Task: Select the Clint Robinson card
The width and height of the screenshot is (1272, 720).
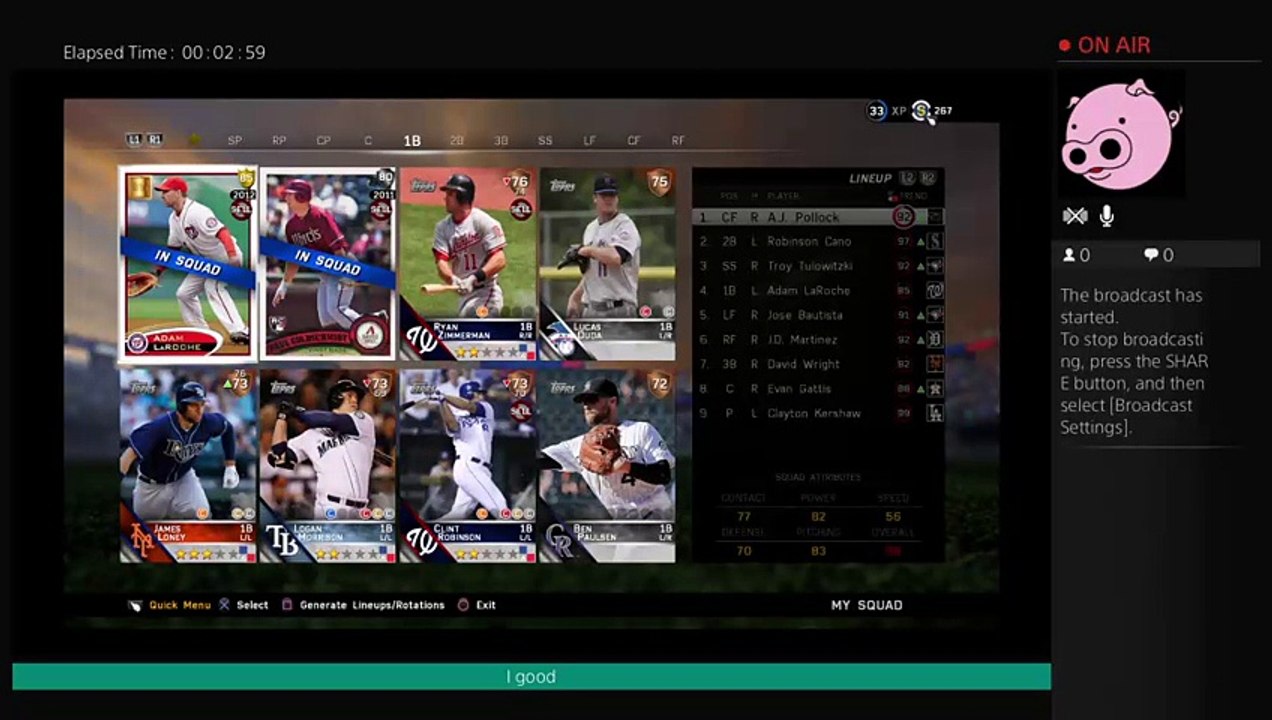Action: [467, 466]
